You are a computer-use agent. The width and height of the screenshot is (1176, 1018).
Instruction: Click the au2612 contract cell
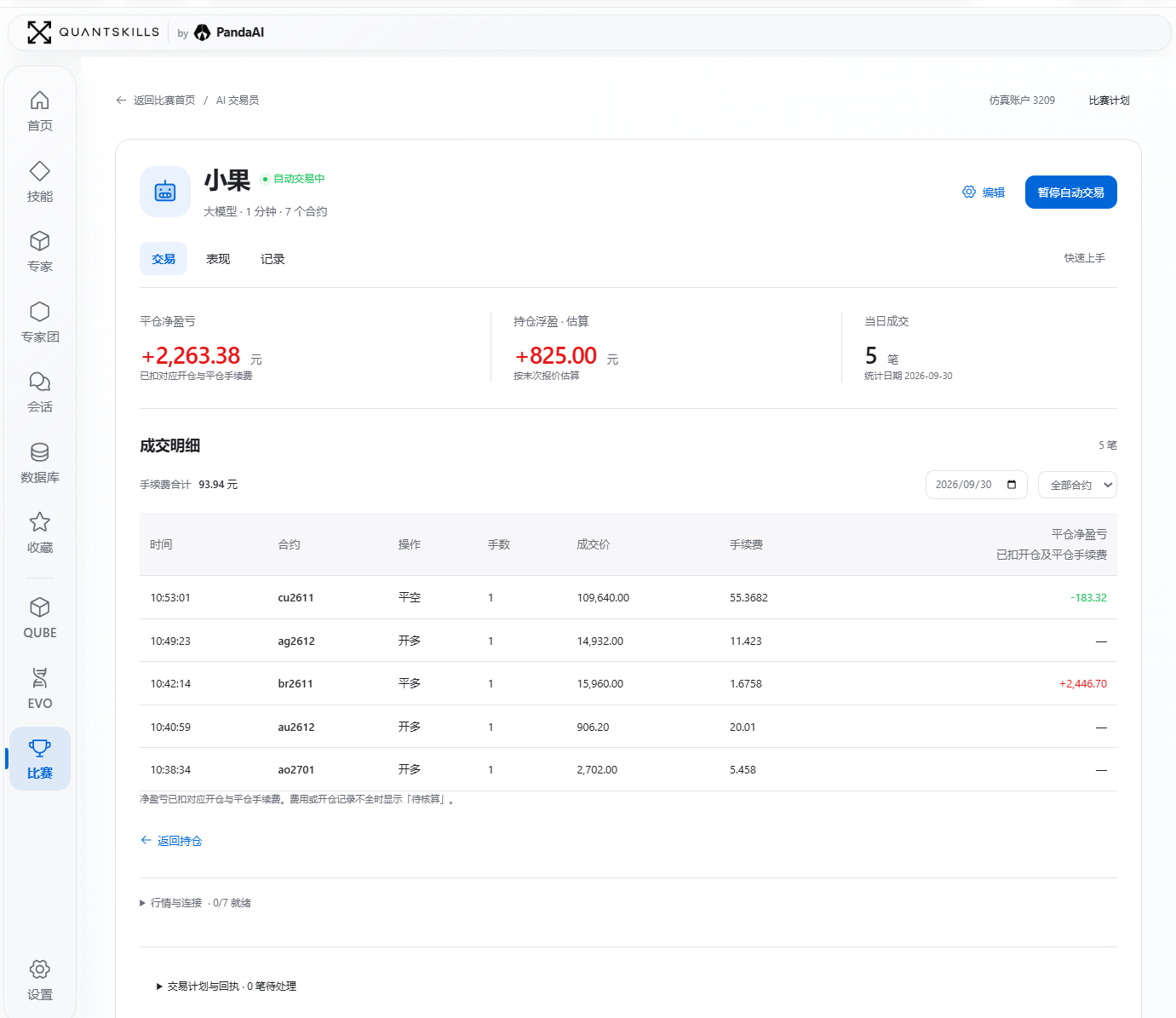296,728
